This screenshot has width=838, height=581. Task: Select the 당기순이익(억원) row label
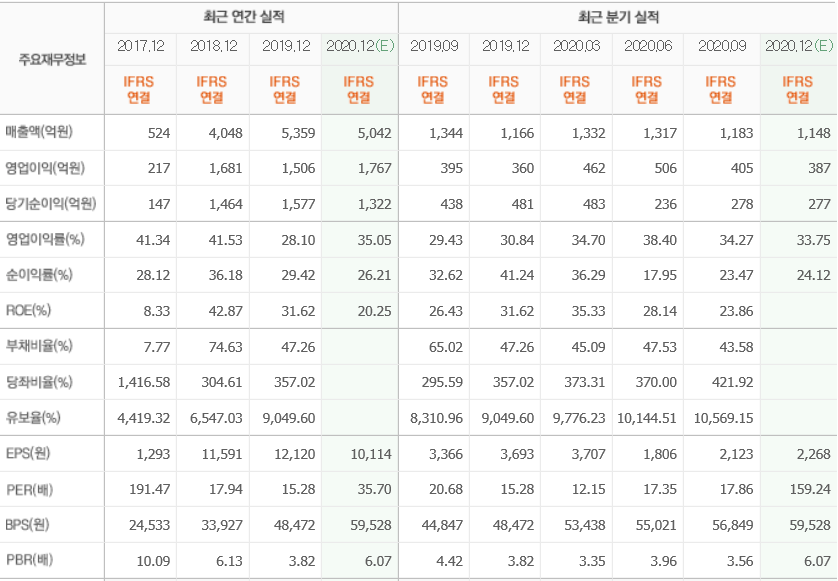tap(51, 203)
